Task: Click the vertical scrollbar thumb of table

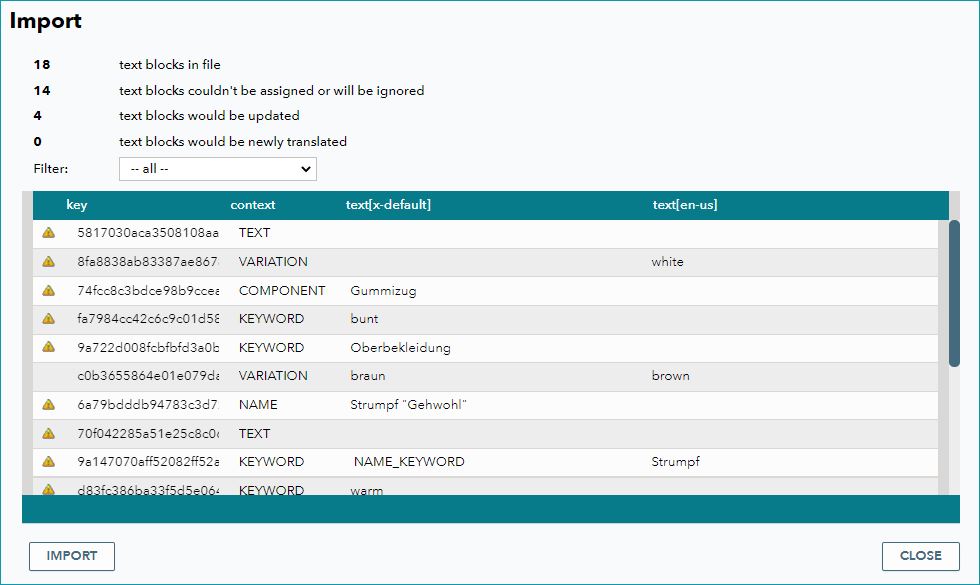Action: coord(954,293)
